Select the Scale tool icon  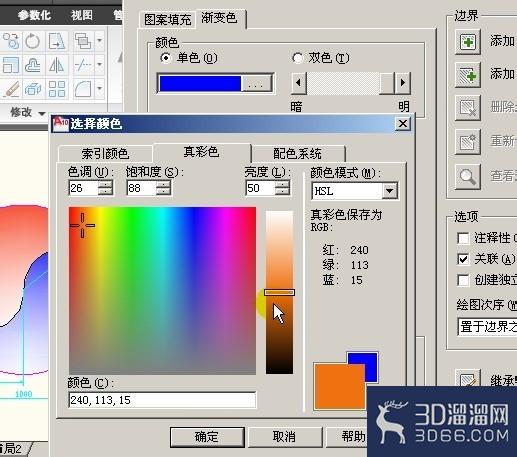(11, 65)
